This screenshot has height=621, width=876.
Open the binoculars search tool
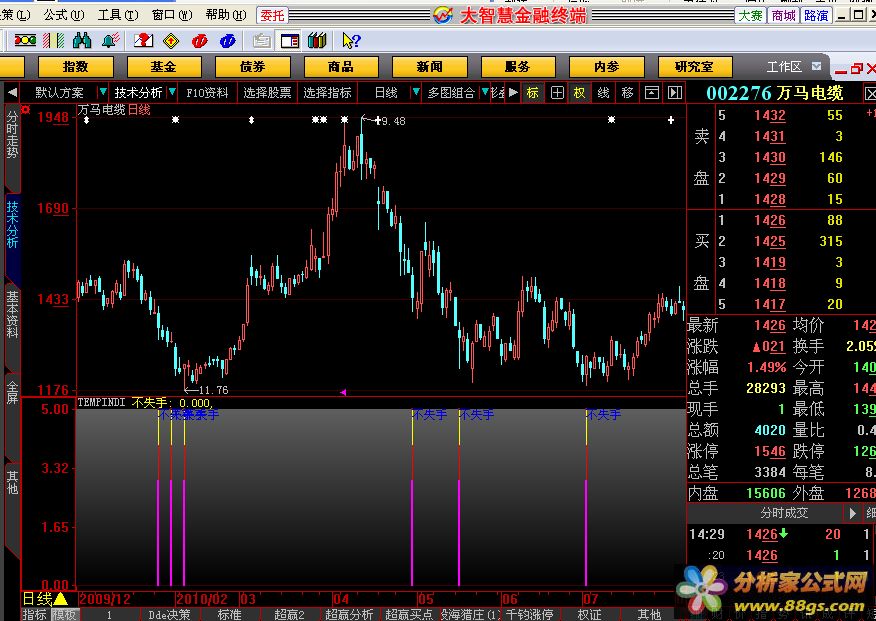coord(82,40)
